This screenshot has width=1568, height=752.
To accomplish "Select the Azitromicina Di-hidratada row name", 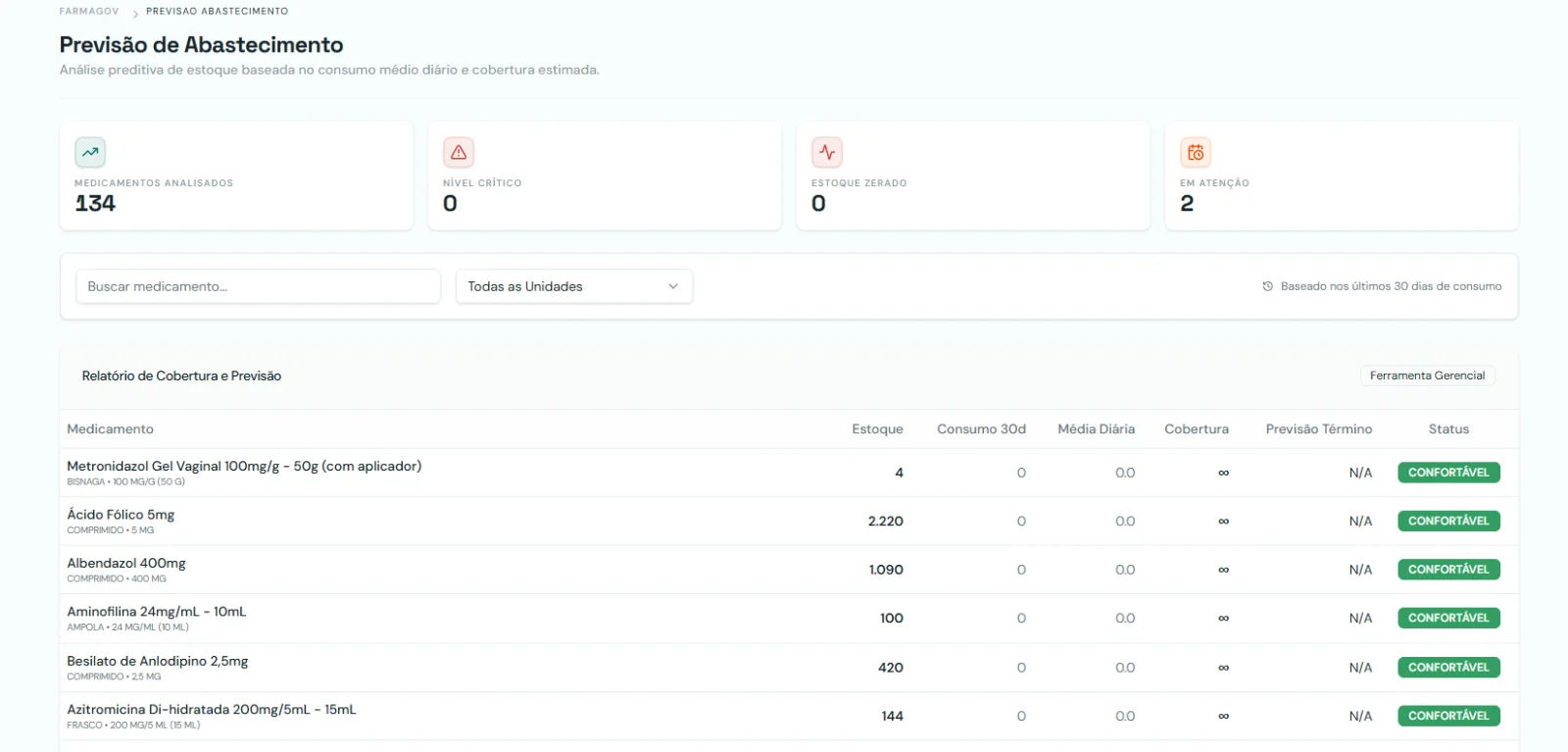I will (x=212, y=710).
